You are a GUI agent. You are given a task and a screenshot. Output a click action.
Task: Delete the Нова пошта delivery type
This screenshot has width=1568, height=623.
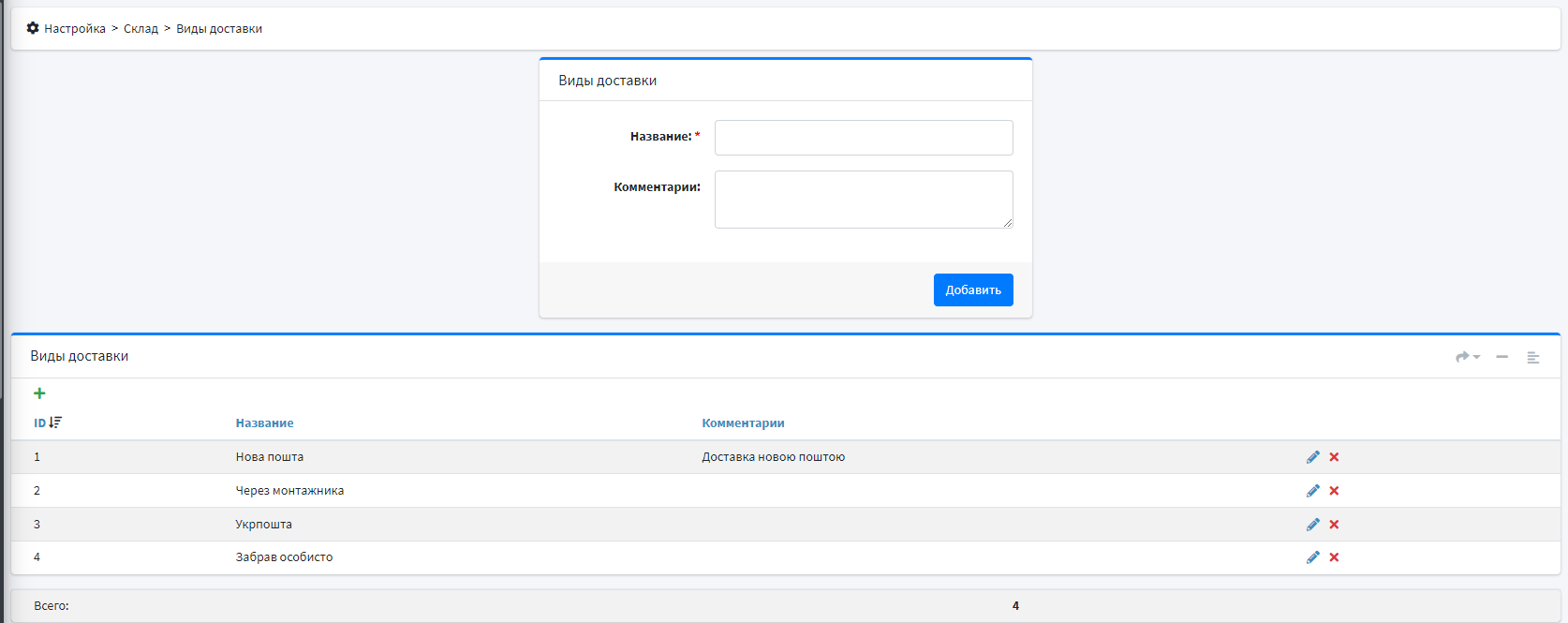tap(1334, 457)
